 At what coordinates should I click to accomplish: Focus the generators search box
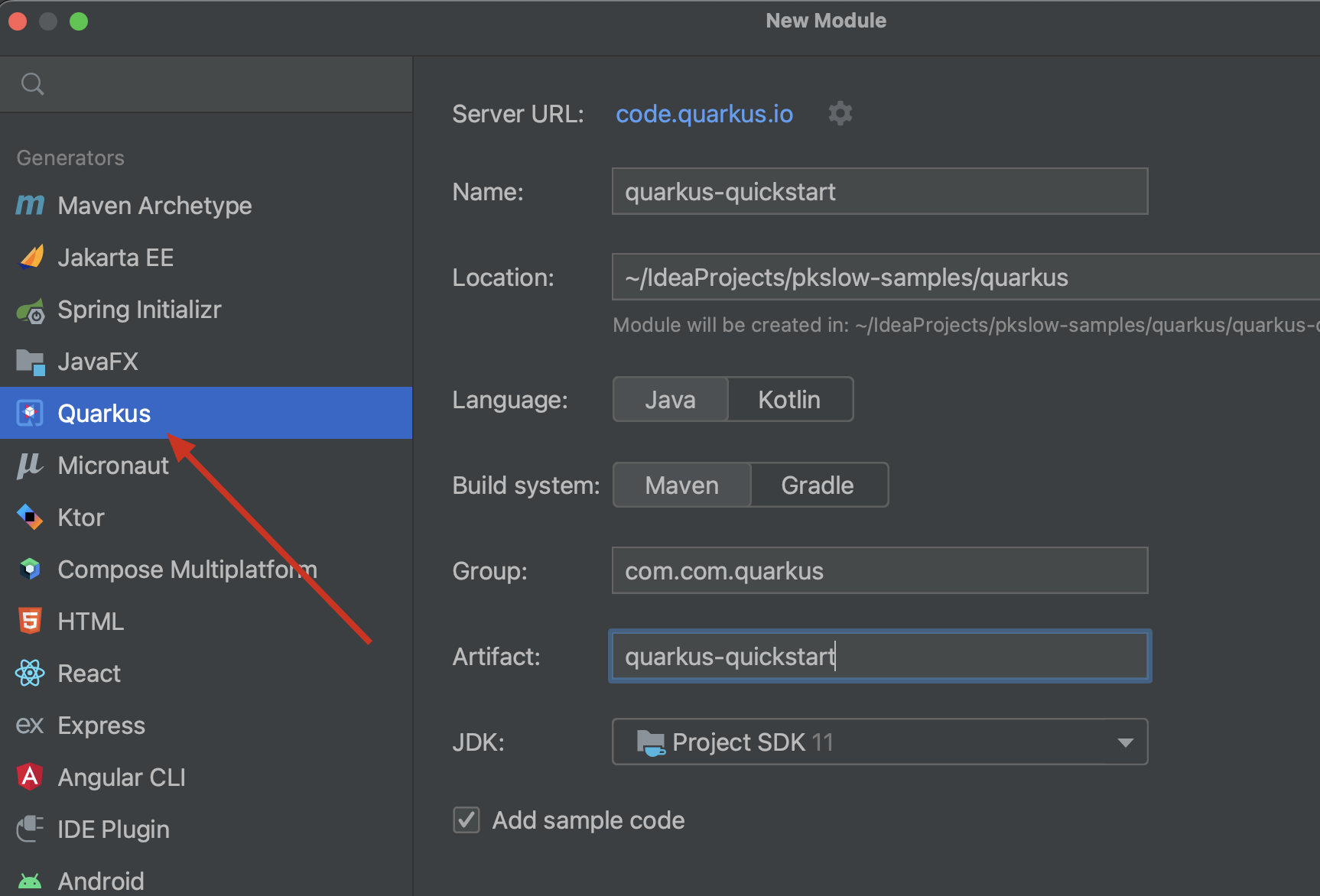tap(222, 84)
